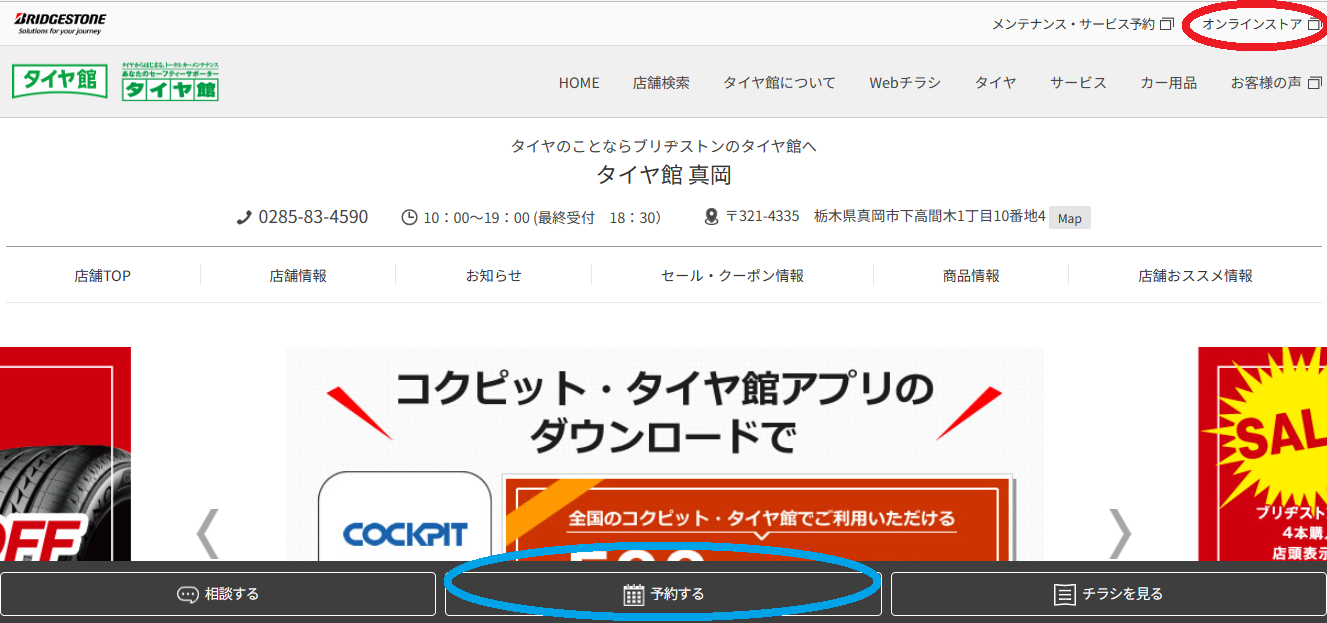Viewport: 1327px width, 623px height.
Task: Click the phone icon beside 0285-83-4590
Action: tap(244, 217)
